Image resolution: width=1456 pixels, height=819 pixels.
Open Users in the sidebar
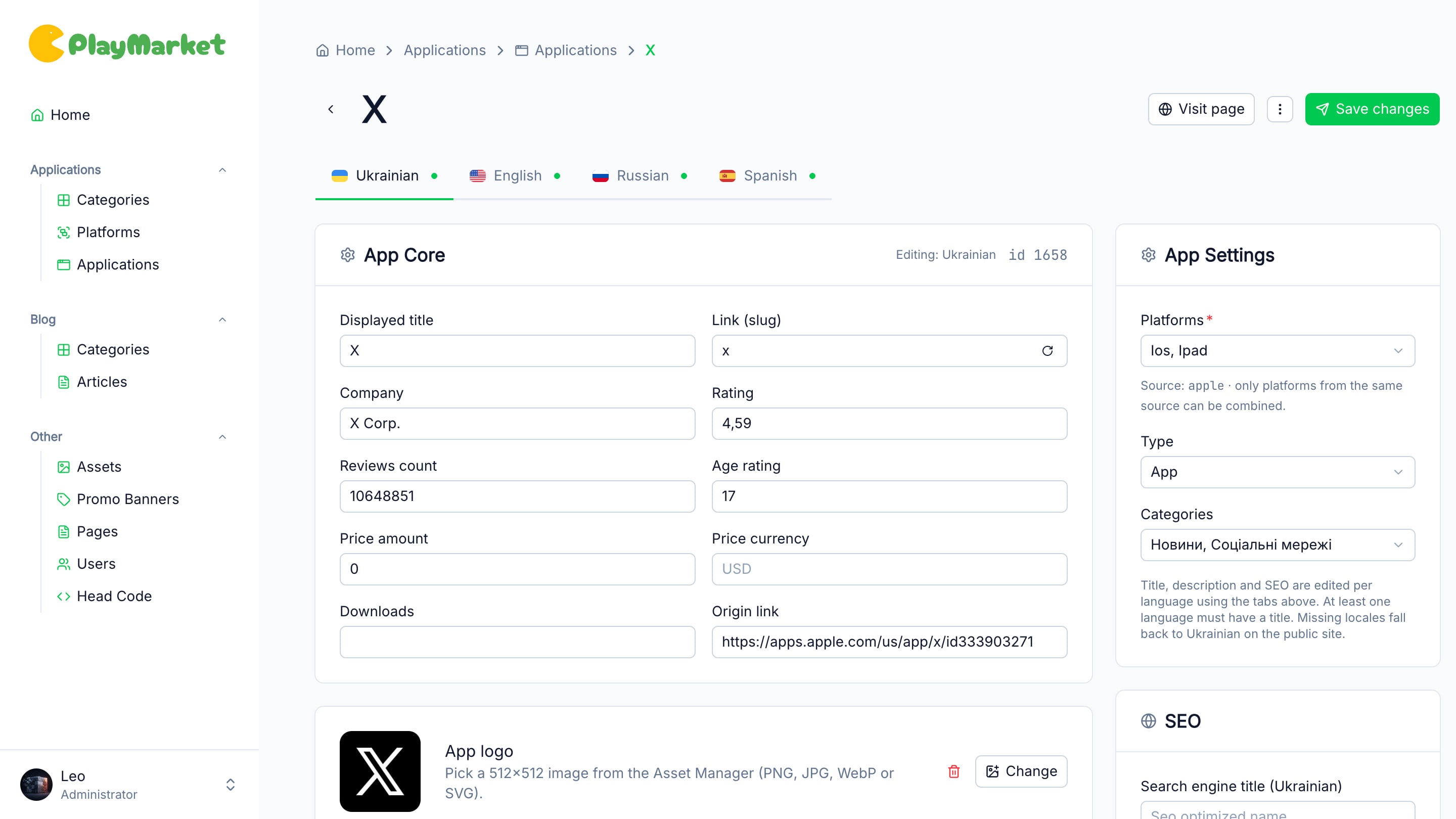[x=86, y=564]
